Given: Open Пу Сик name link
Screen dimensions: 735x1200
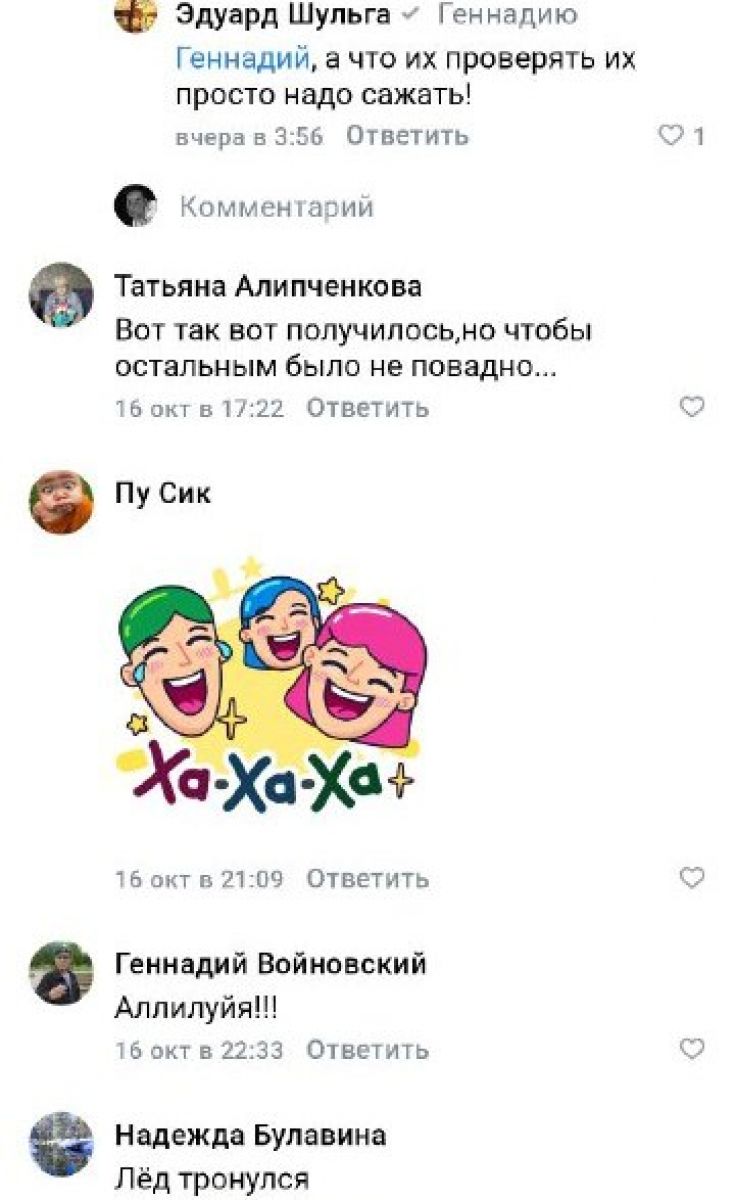Looking at the screenshot, I should click(163, 493).
